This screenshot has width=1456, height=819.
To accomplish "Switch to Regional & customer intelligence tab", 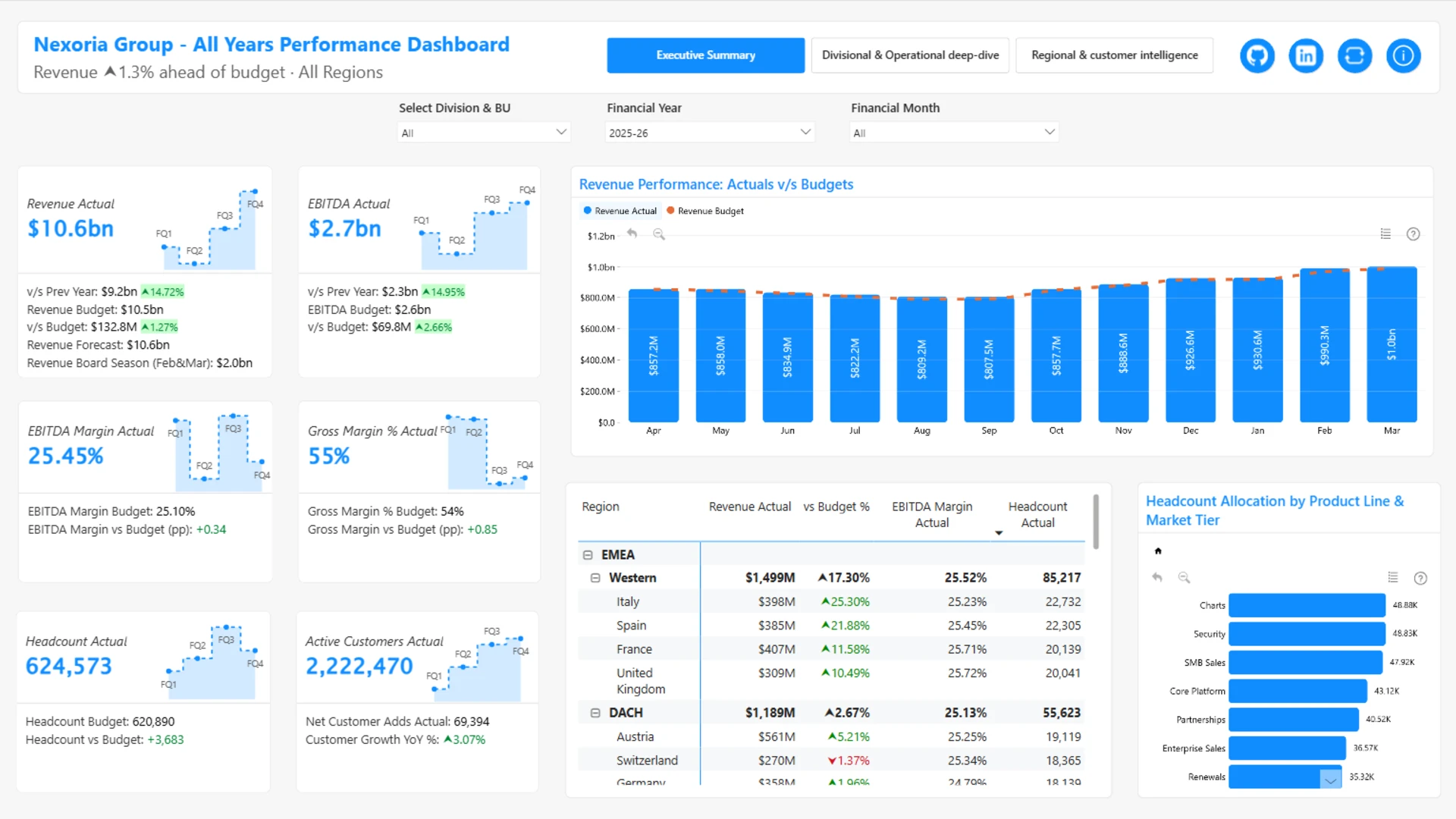I will 1114,55.
